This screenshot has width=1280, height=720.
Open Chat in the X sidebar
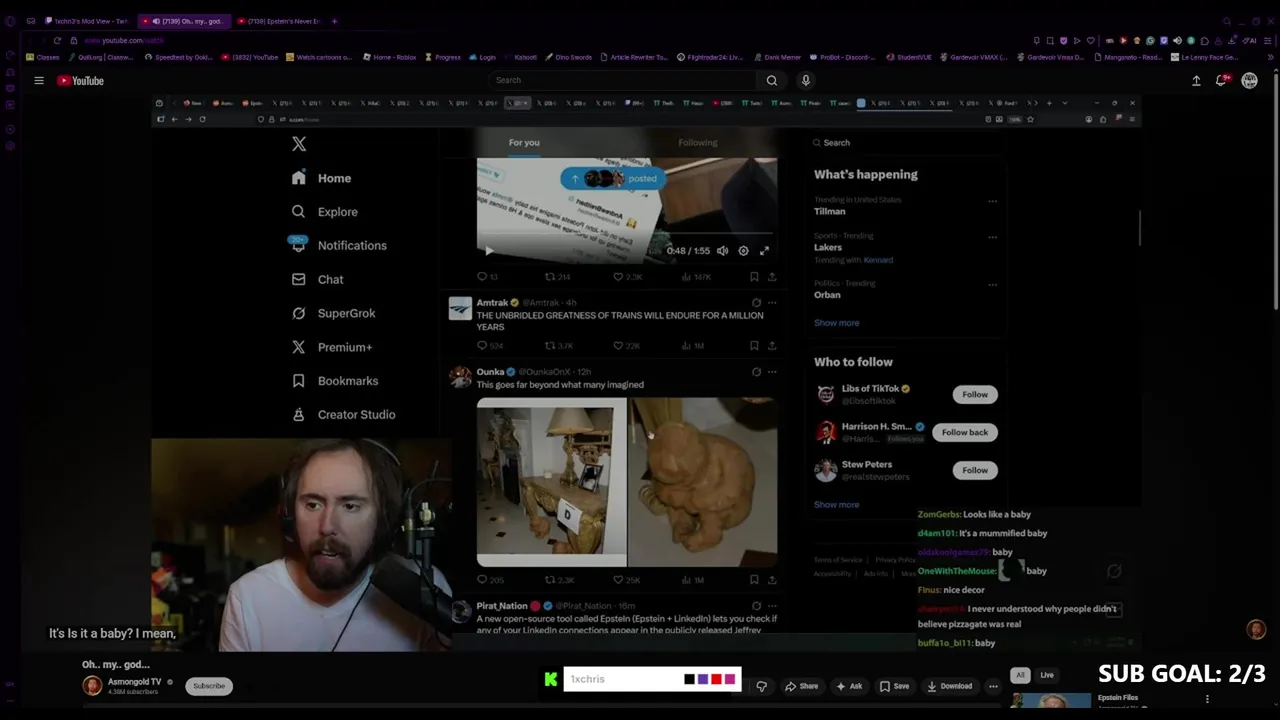pos(317,279)
